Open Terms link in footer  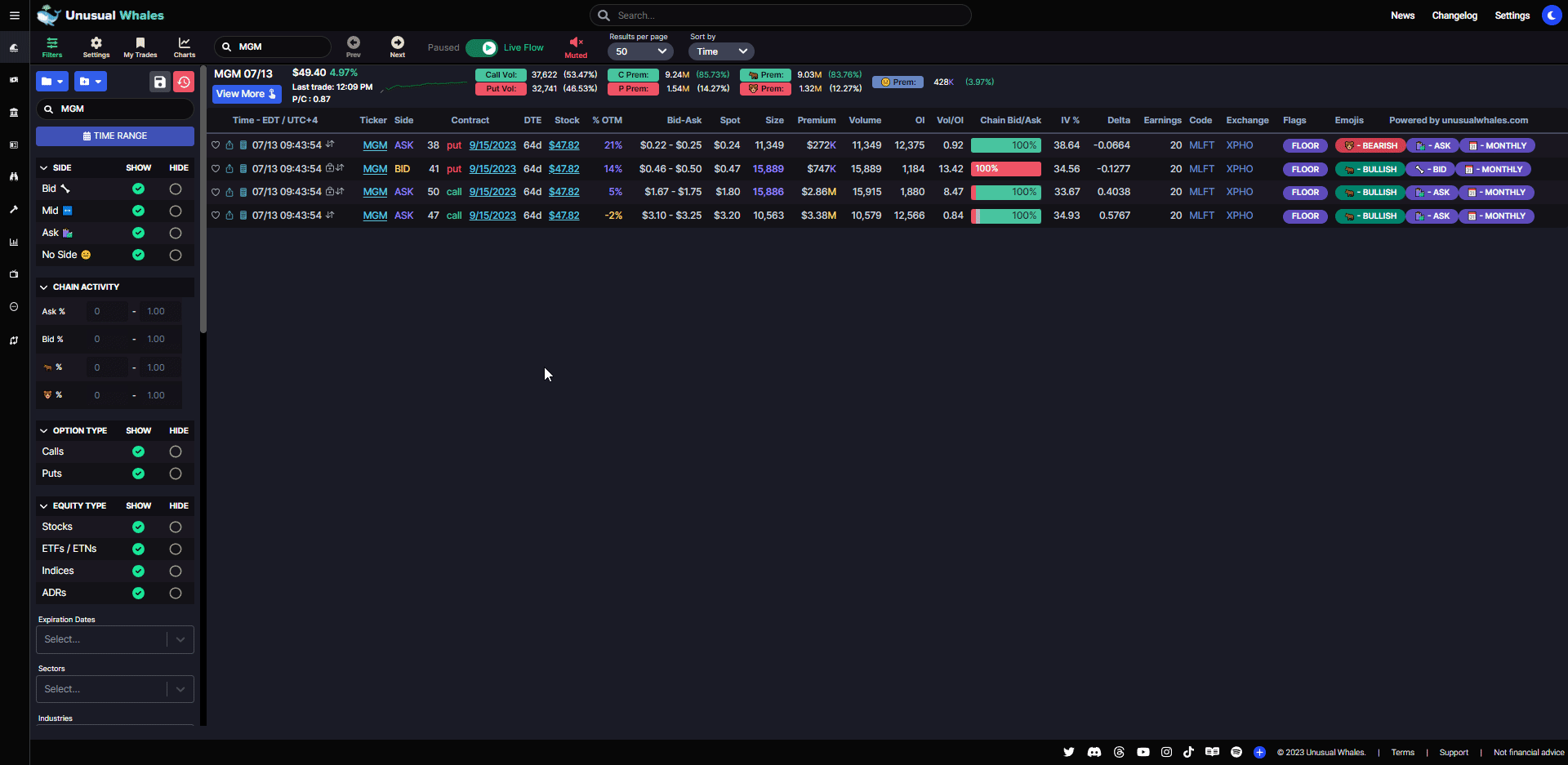1402,752
